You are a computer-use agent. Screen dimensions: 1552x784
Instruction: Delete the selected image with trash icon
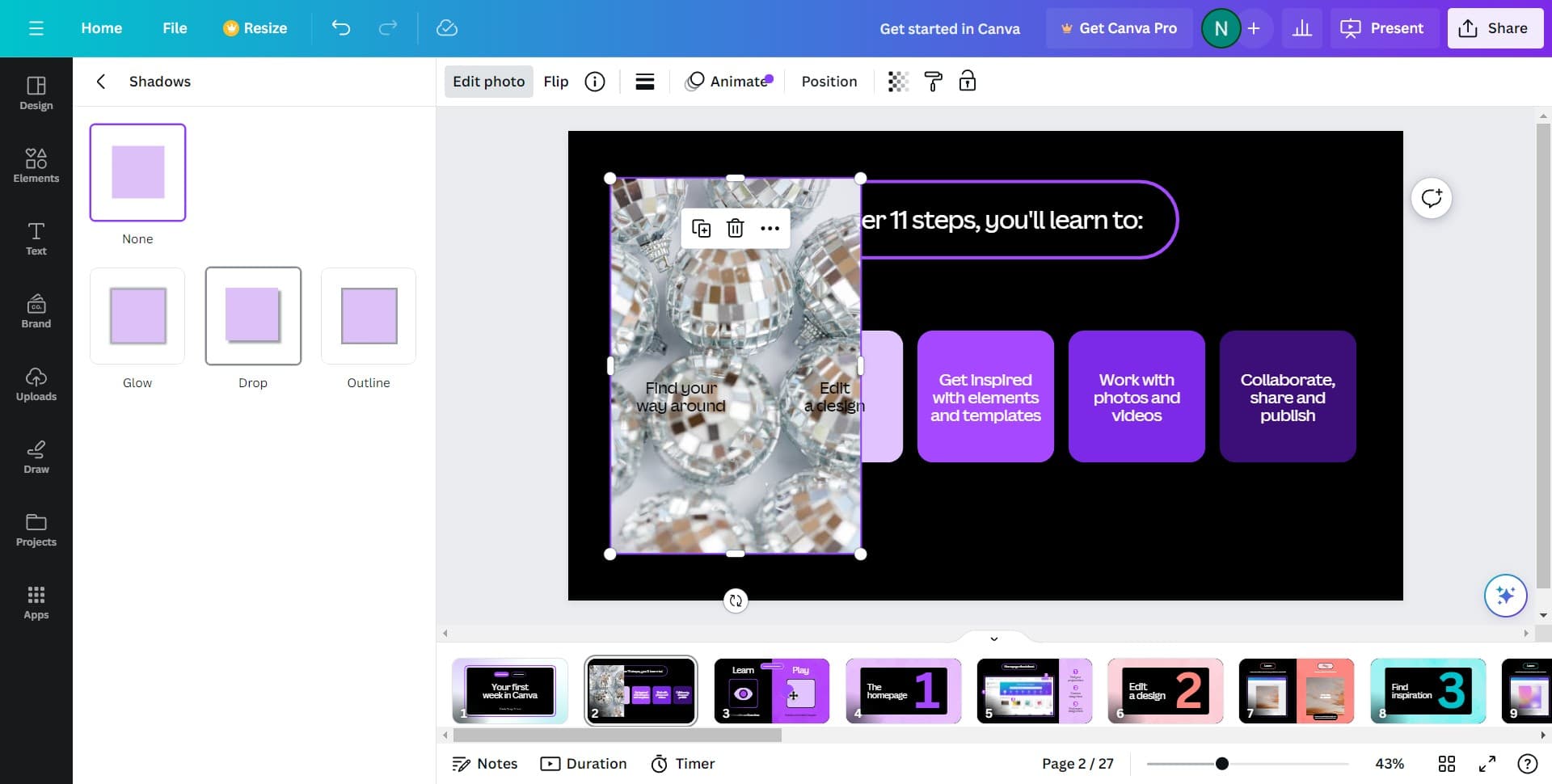(735, 229)
